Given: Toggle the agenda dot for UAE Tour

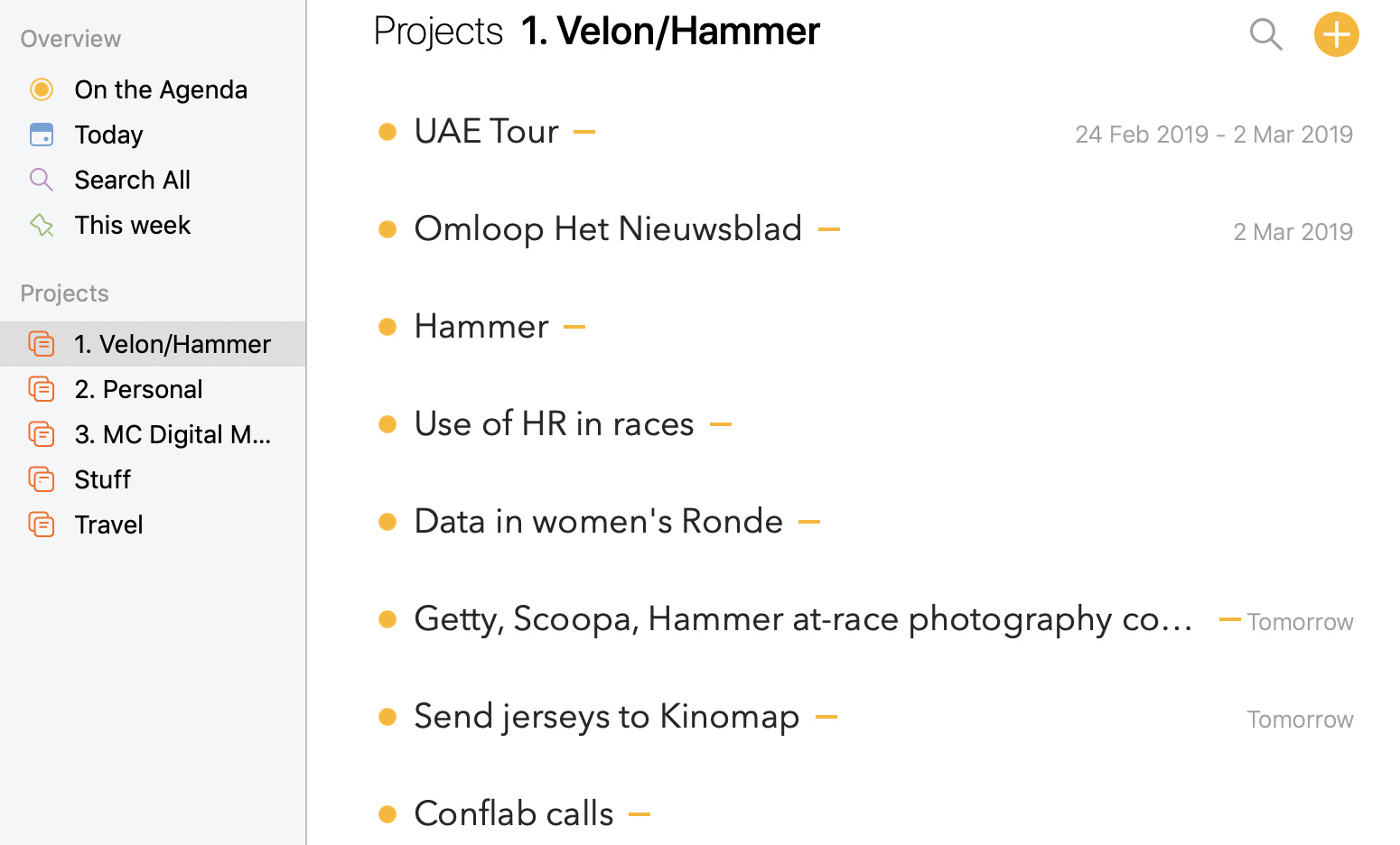Looking at the screenshot, I should pyautogui.click(x=387, y=132).
